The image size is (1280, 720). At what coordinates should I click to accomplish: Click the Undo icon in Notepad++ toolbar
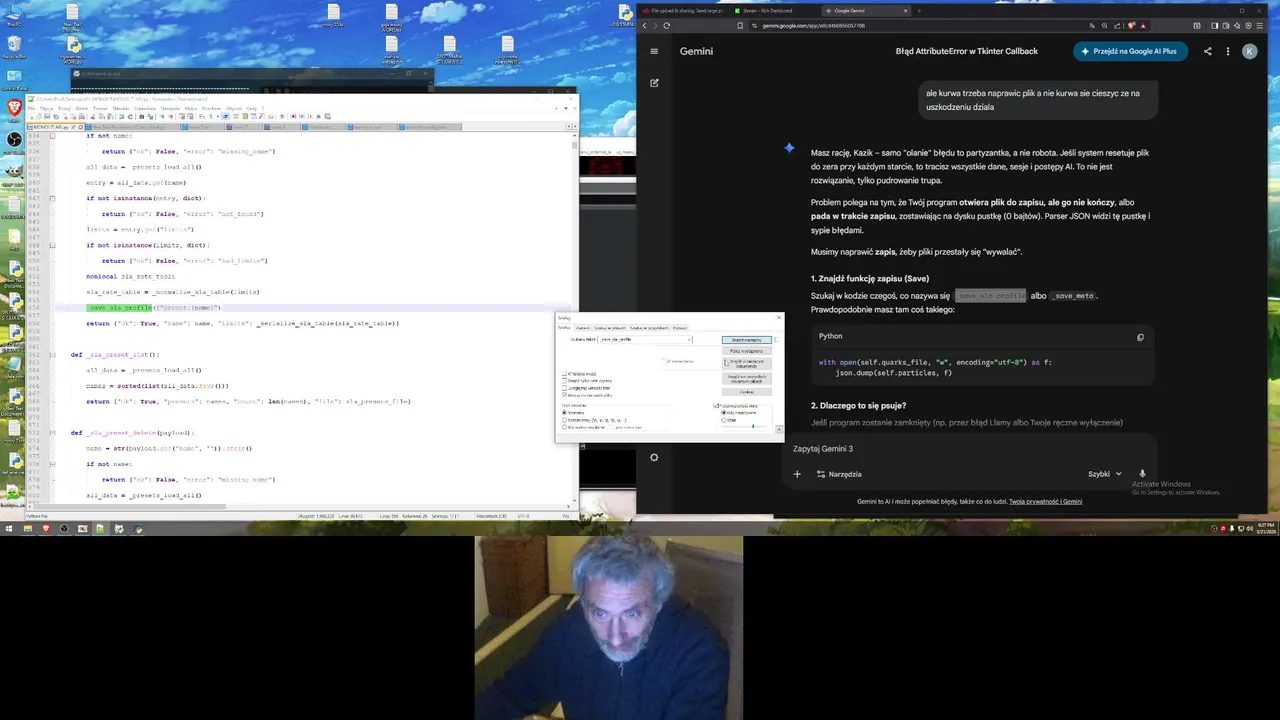click(x=121, y=117)
